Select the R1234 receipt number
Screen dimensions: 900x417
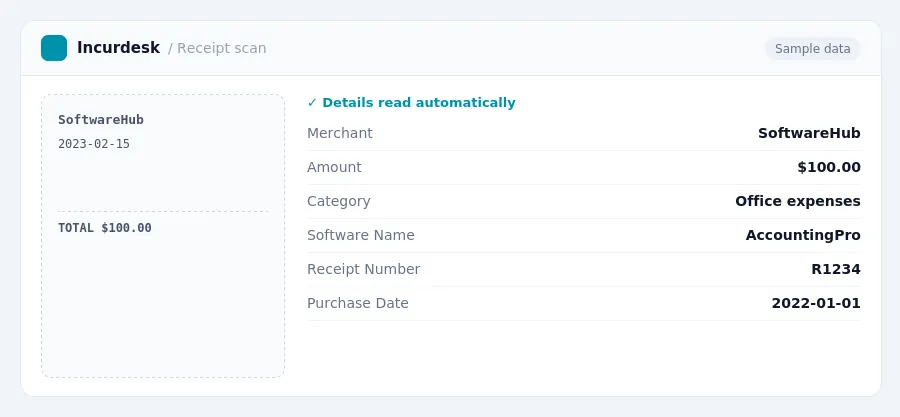pos(836,269)
